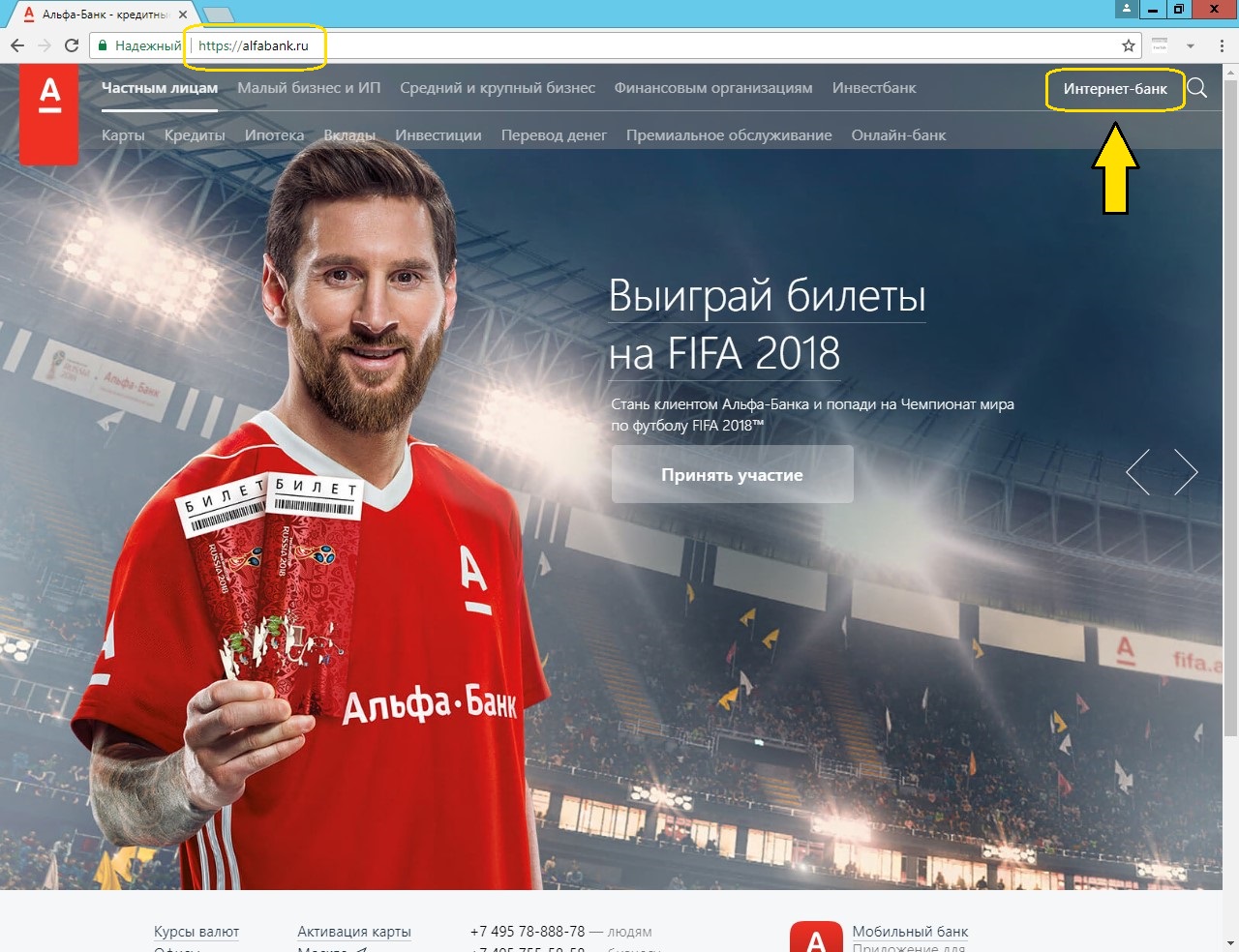Open the Chrome user profile button

point(1126,9)
